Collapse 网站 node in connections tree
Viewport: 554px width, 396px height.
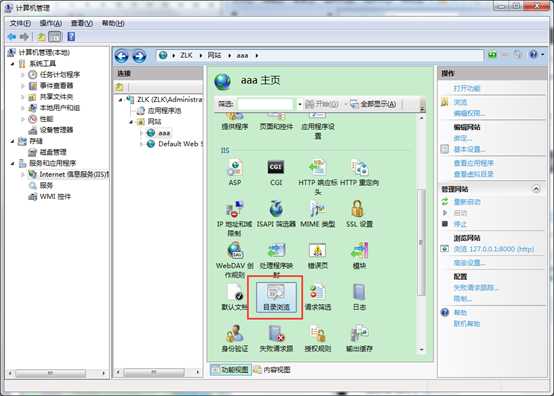[131, 122]
